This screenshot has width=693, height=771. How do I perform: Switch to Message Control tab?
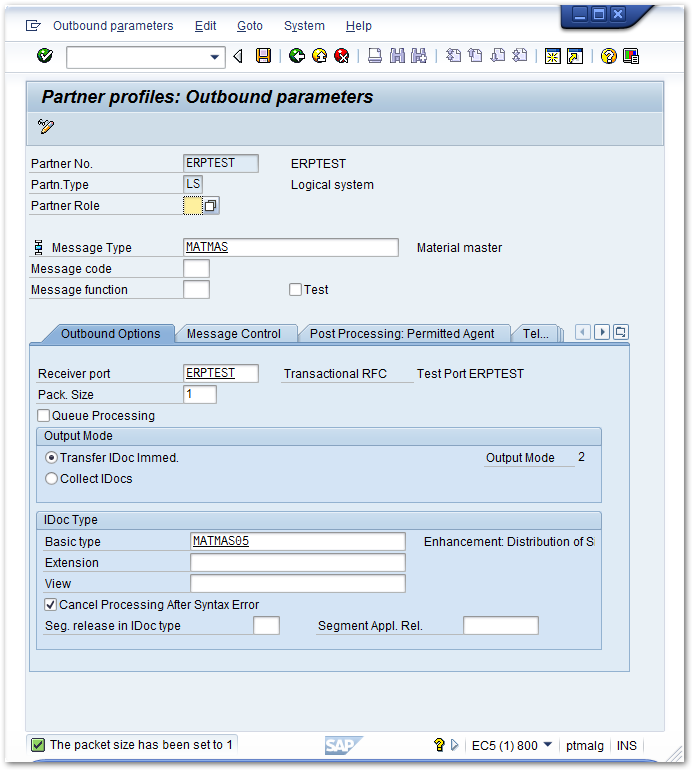pos(234,334)
